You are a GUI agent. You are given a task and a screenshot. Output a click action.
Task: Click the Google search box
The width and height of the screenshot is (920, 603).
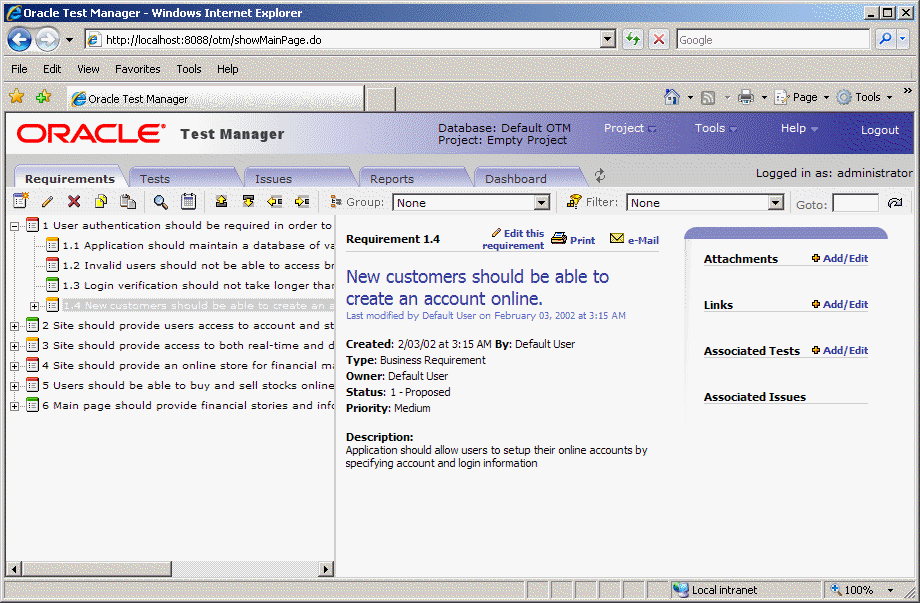tap(773, 39)
